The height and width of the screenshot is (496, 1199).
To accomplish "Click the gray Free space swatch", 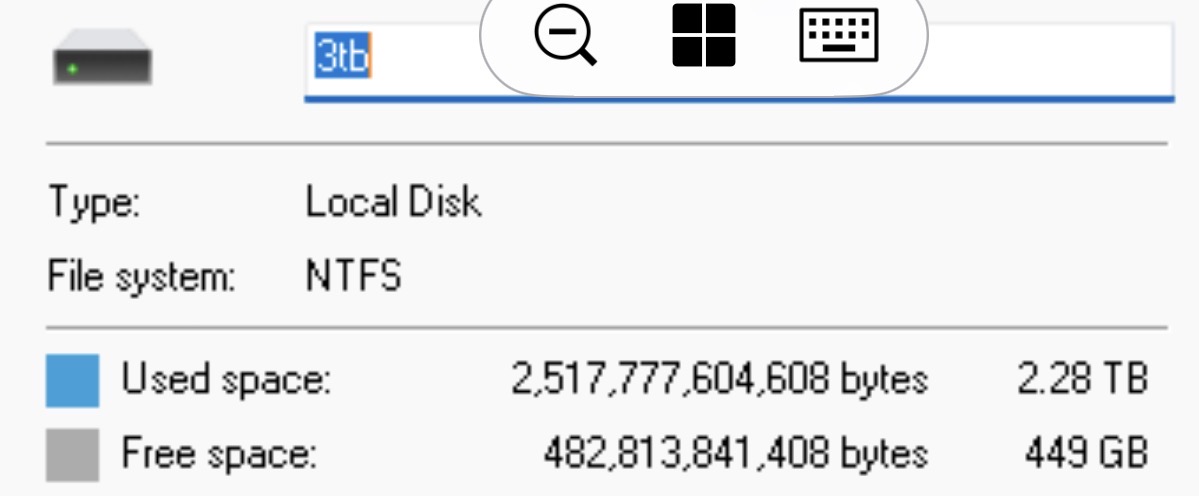I will point(72,455).
